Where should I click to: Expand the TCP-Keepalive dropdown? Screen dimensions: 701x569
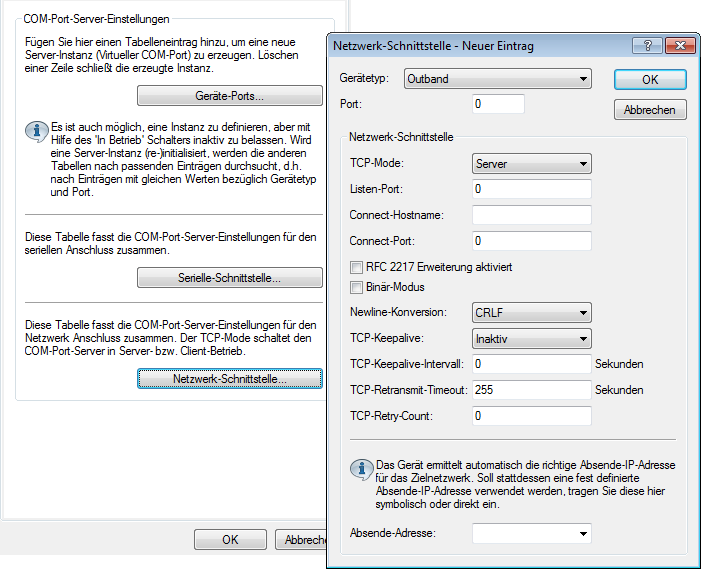[x=531, y=339]
